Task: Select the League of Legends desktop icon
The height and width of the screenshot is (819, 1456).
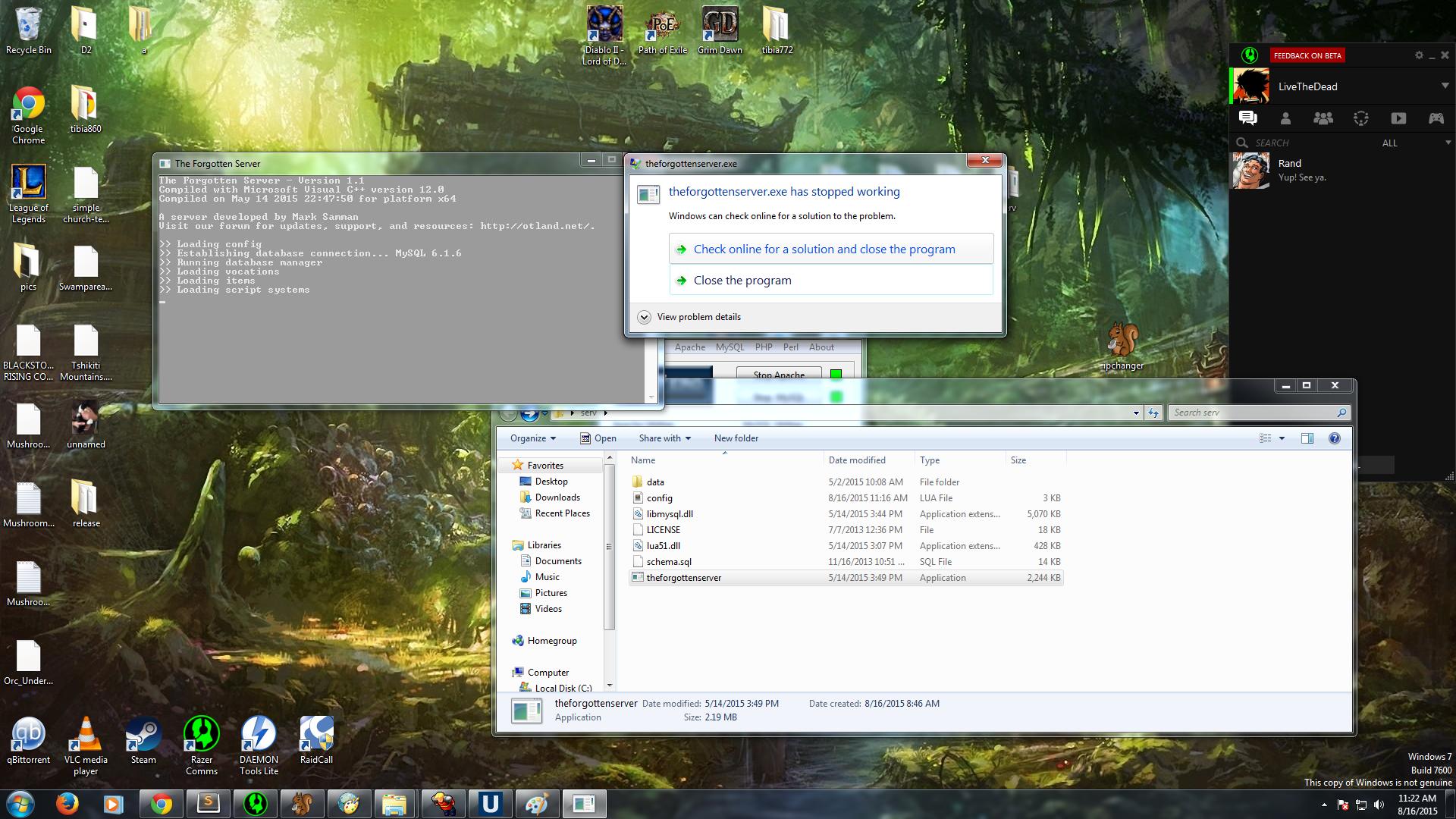Action: [x=29, y=194]
